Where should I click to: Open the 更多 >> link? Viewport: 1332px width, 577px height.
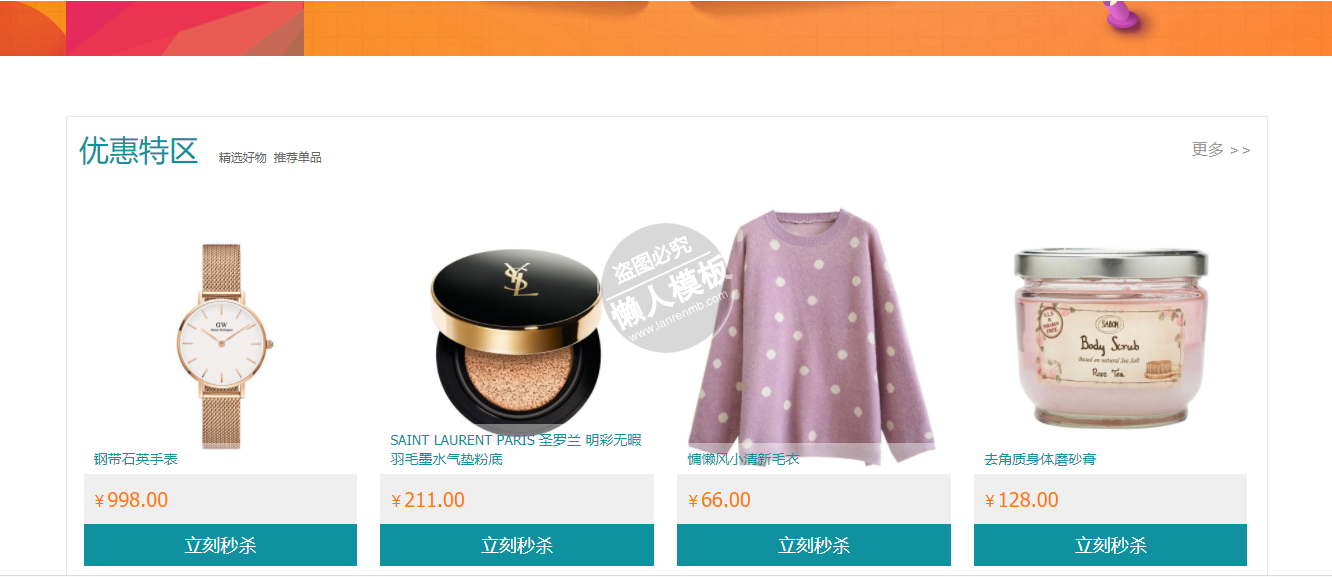[x=1221, y=150]
